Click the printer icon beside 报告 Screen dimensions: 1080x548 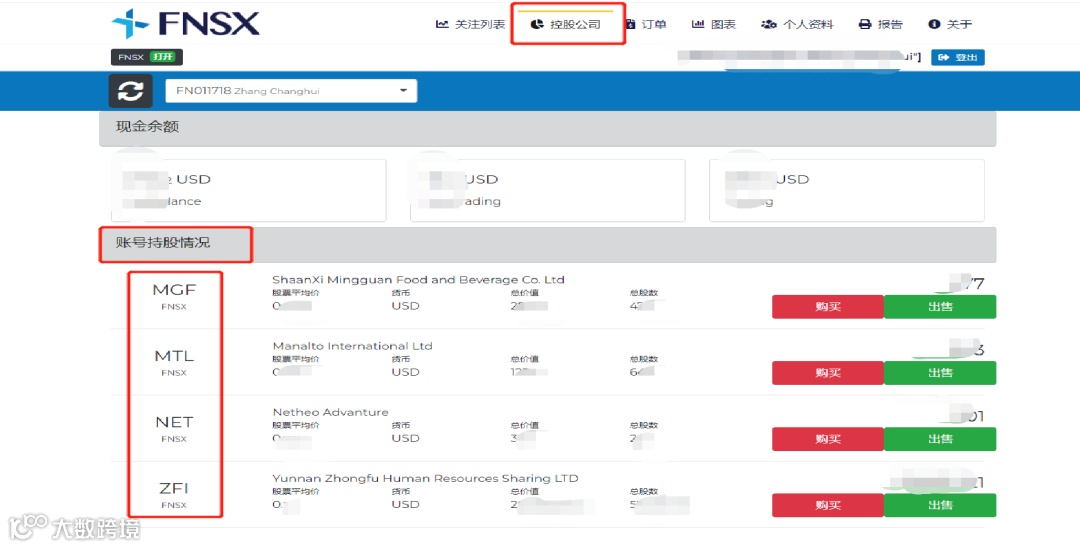865,24
